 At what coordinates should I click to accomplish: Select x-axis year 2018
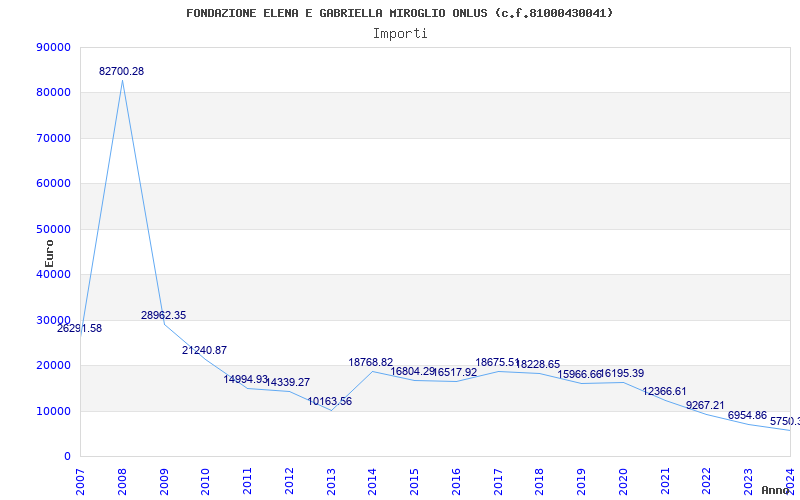(x=539, y=482)
